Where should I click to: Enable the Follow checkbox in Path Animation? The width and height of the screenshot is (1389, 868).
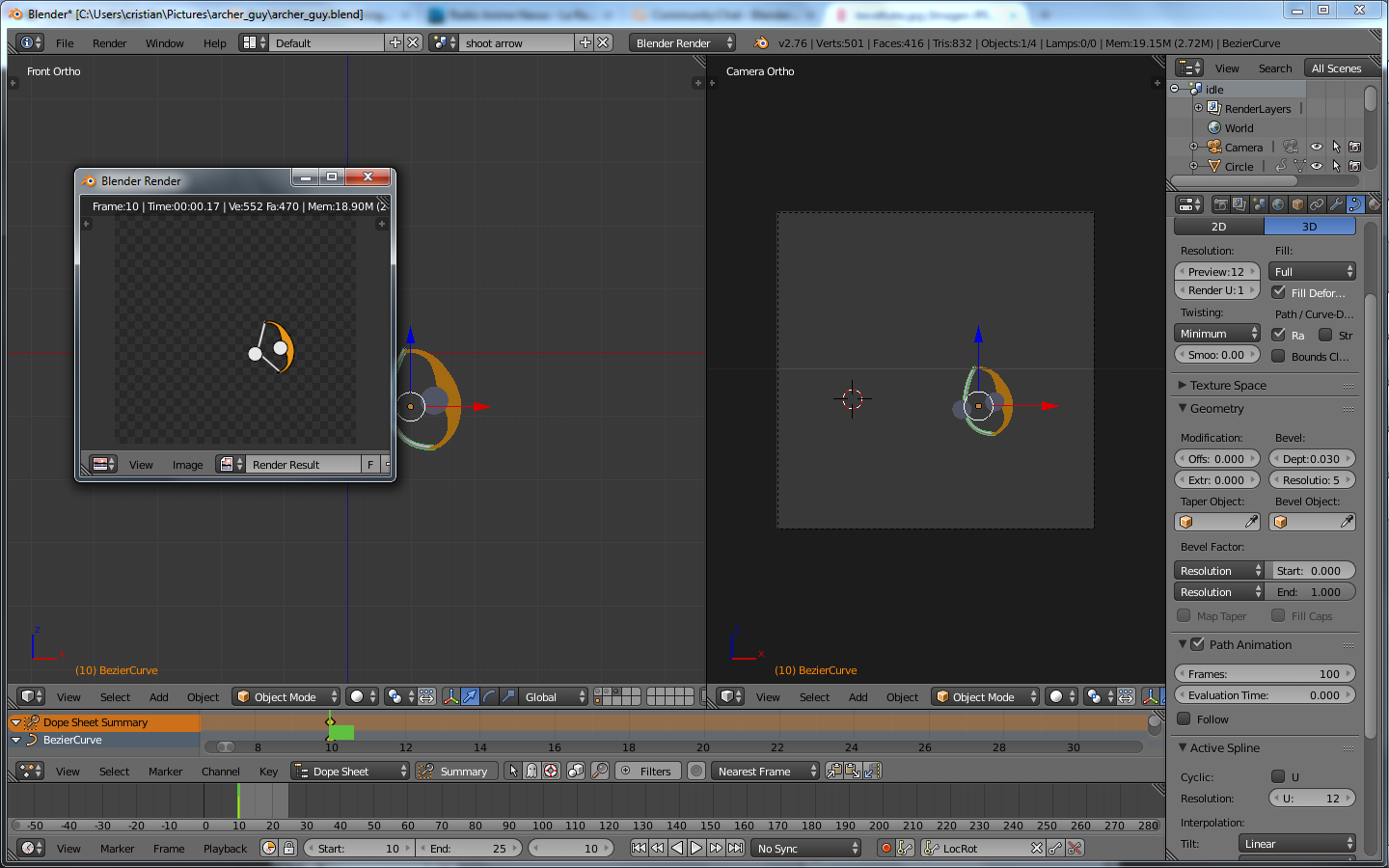click(x=1185, y=719)
